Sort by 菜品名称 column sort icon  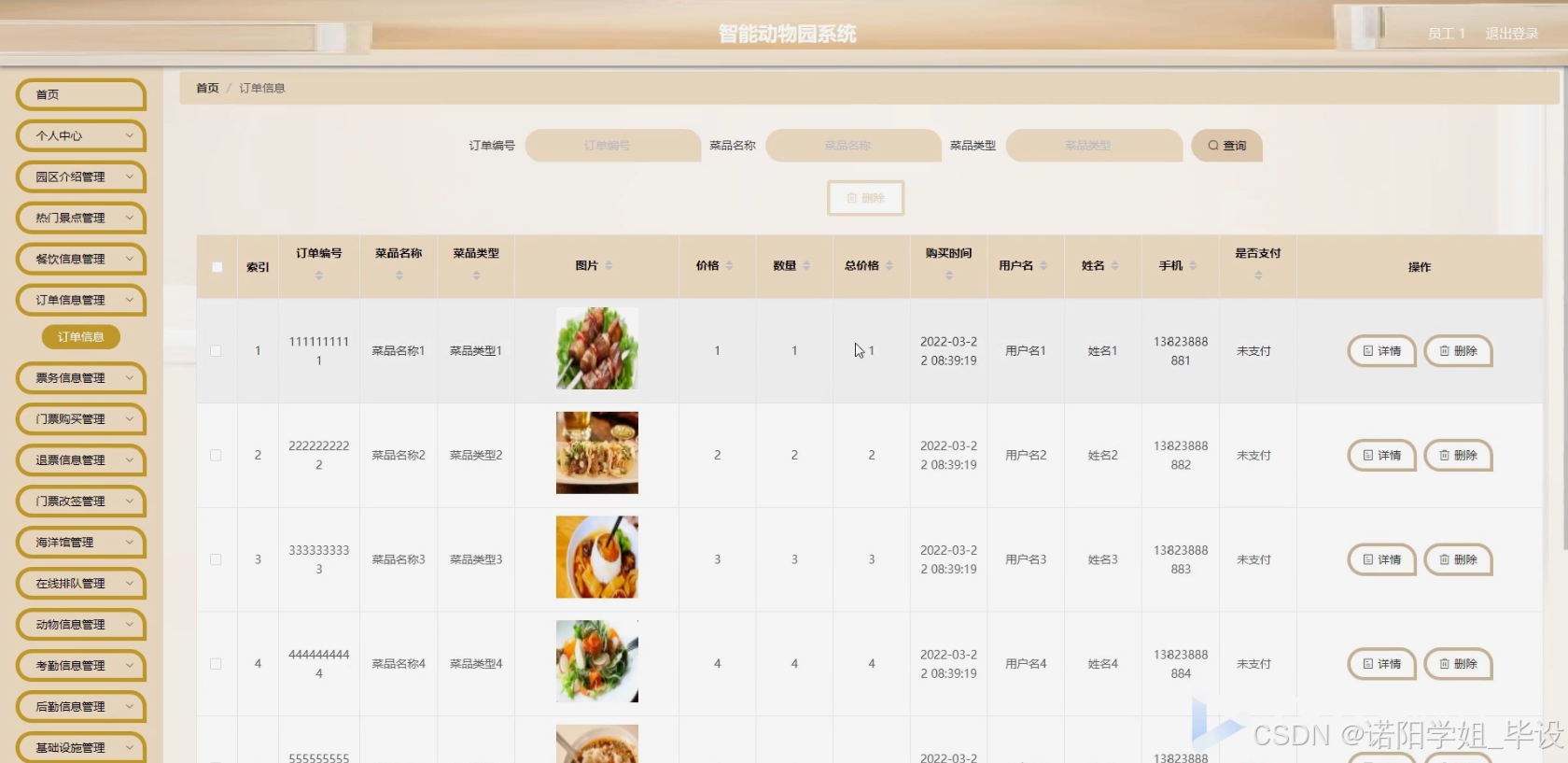pyautogui.click(x=399, y=276)
